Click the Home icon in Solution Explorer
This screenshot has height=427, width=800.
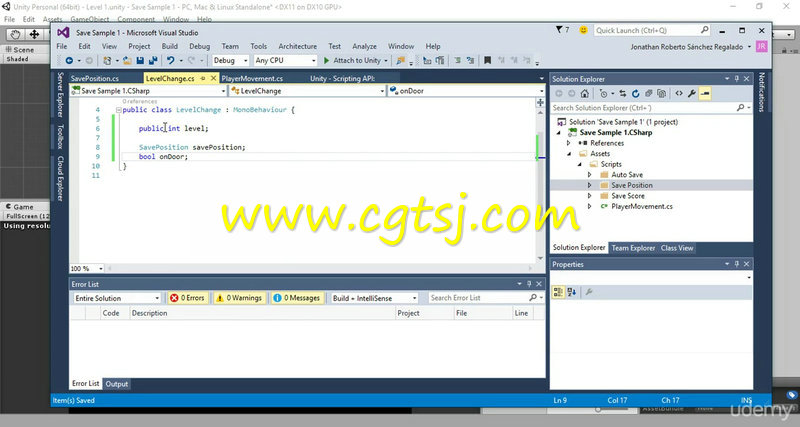point(585,93)
